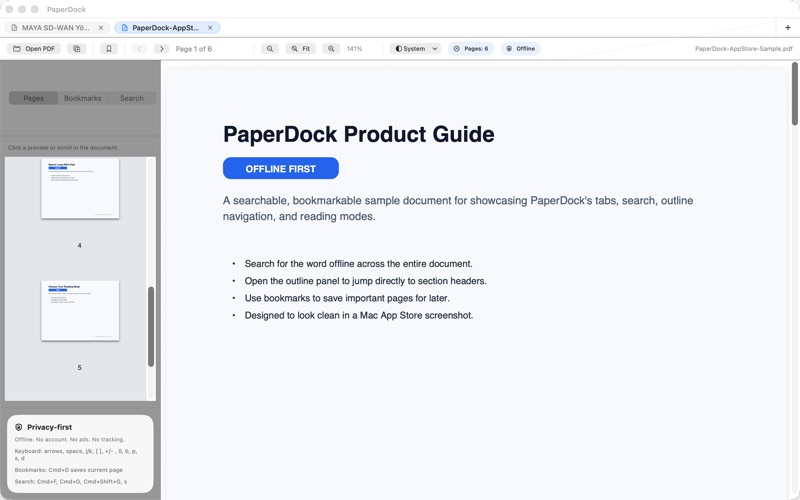
Task: Bookmark the current page with the bookmark icon
Action: tap(109, 48)
